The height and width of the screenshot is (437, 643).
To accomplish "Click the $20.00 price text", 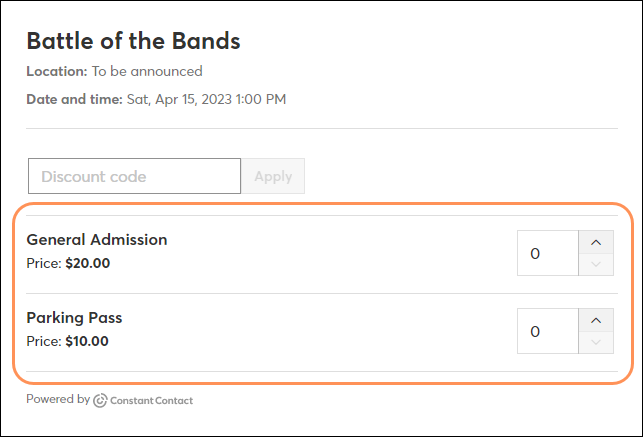I will 88,263.
